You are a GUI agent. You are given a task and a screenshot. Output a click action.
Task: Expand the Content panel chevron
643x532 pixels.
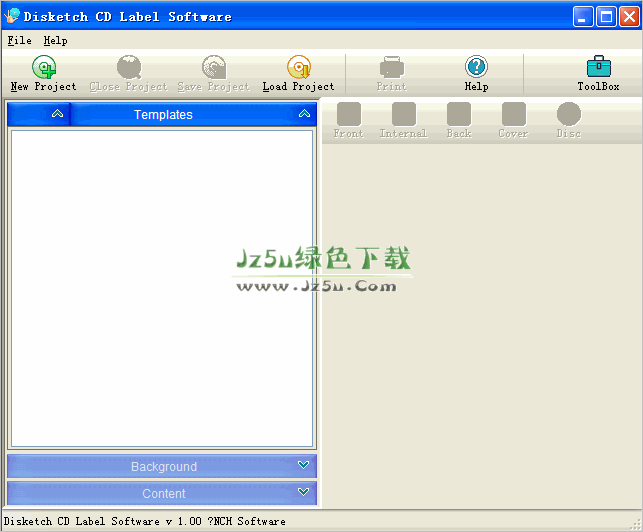(303, 492)
